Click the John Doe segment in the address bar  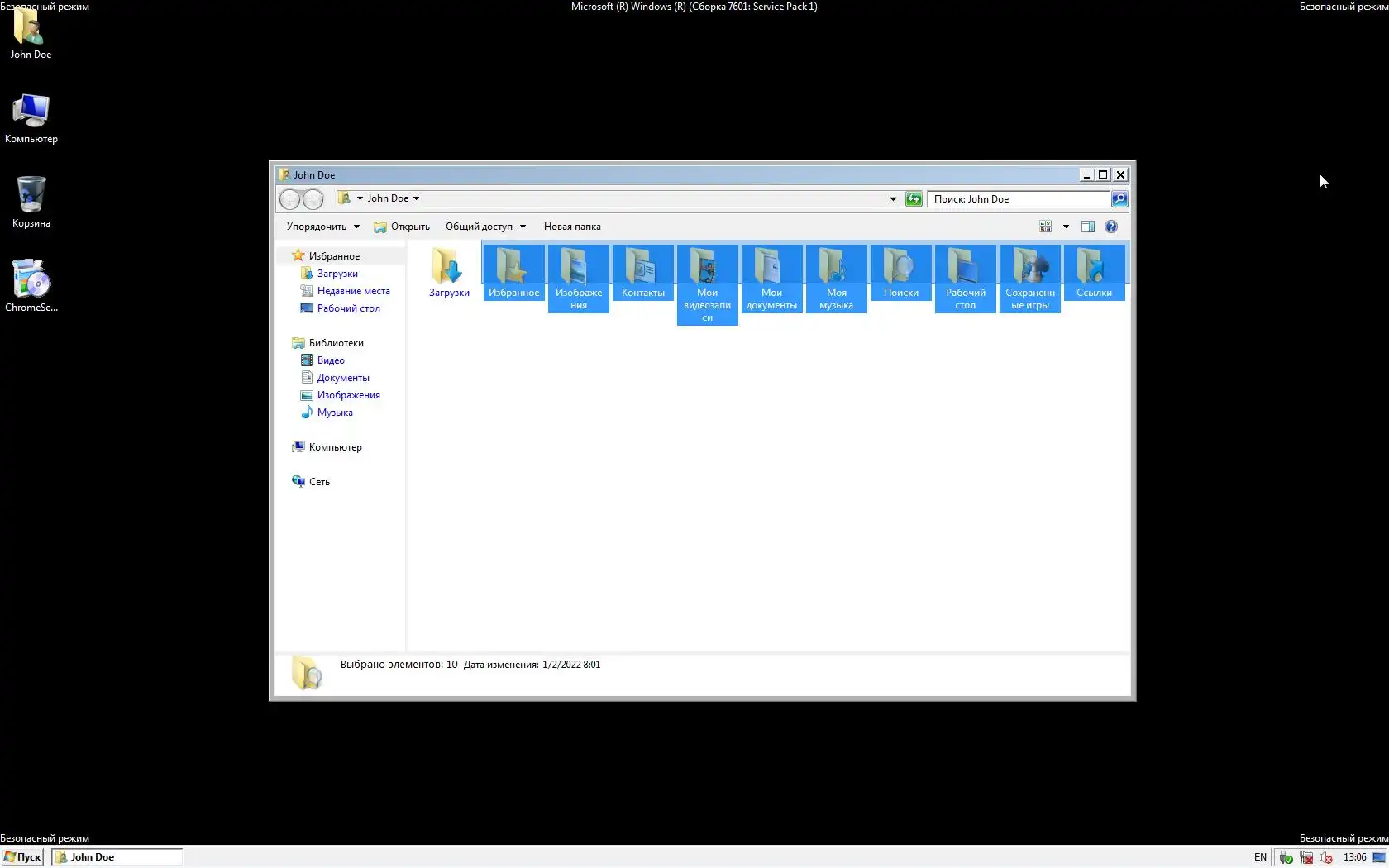tap(388, 198)
